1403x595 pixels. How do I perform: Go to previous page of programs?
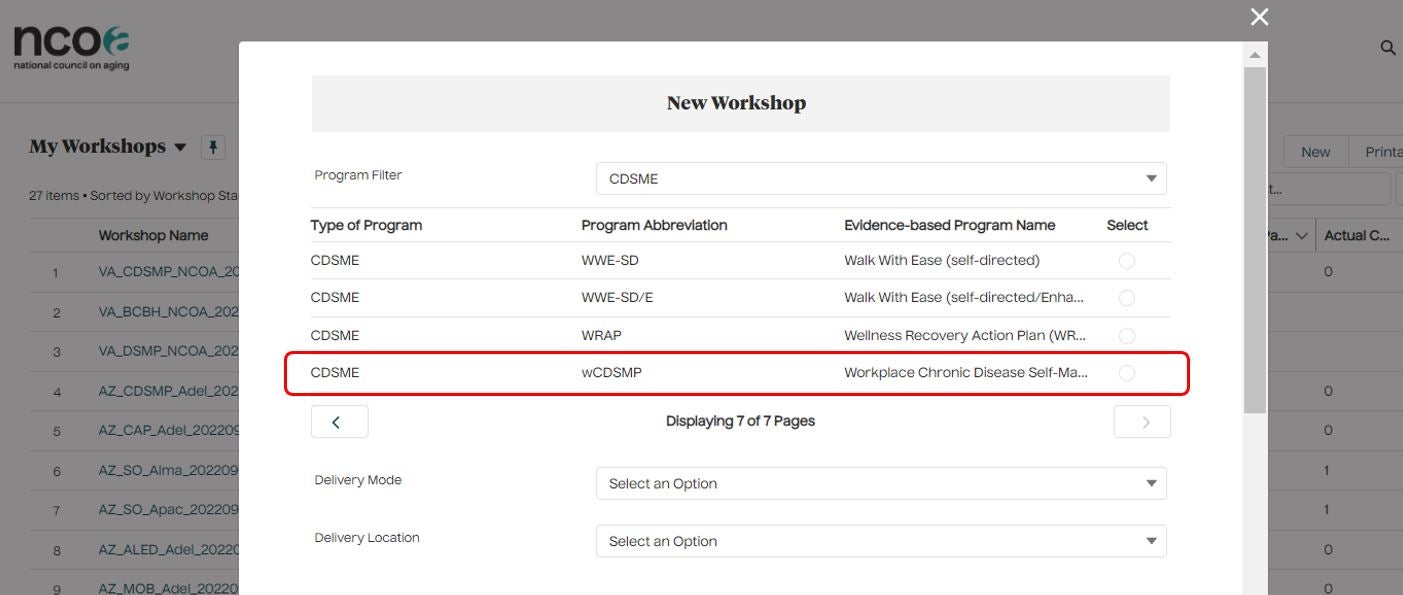[x=339, y=422]
